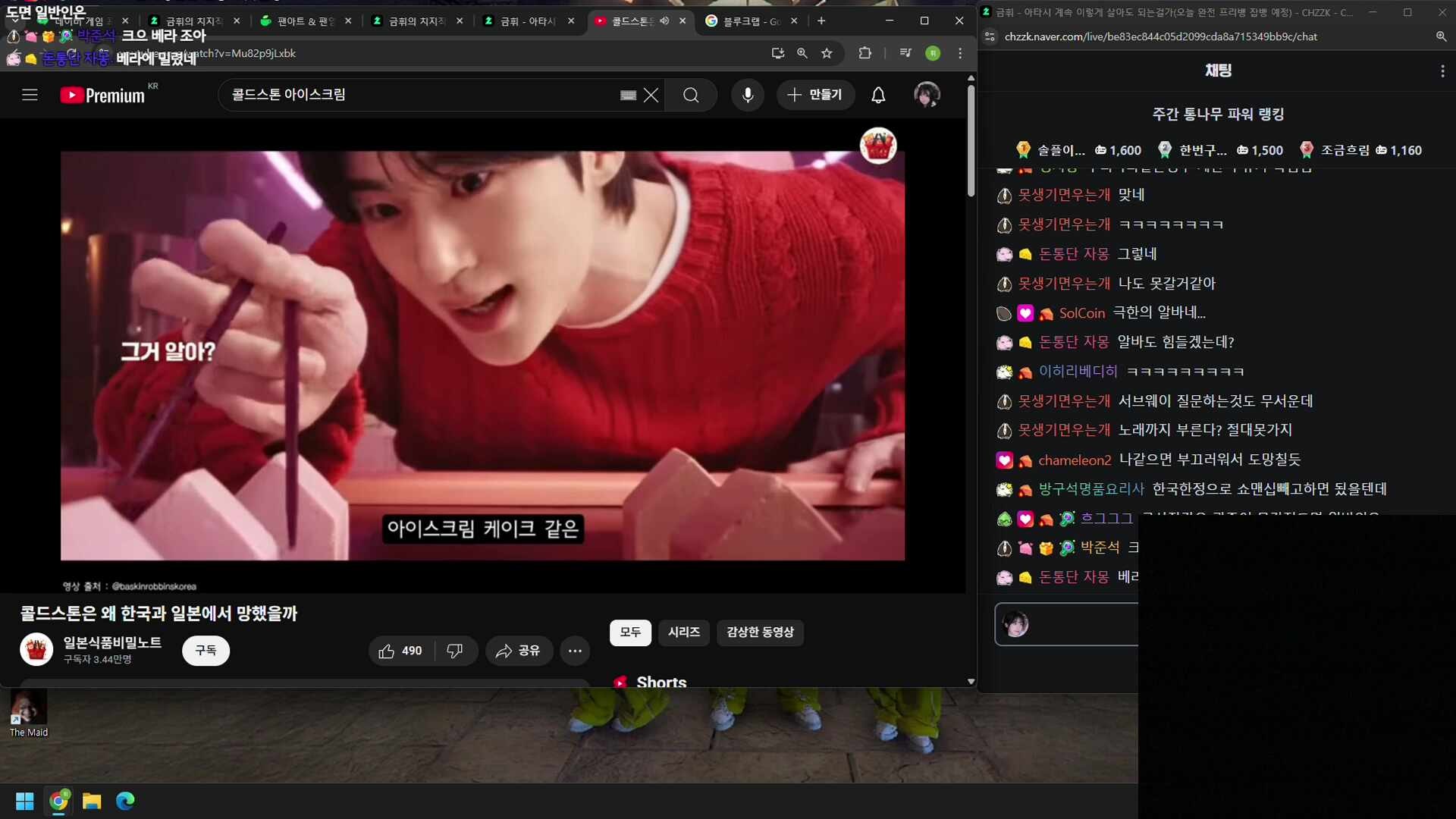Open Microsoft Edge from the taskbar

click(125, 801)
